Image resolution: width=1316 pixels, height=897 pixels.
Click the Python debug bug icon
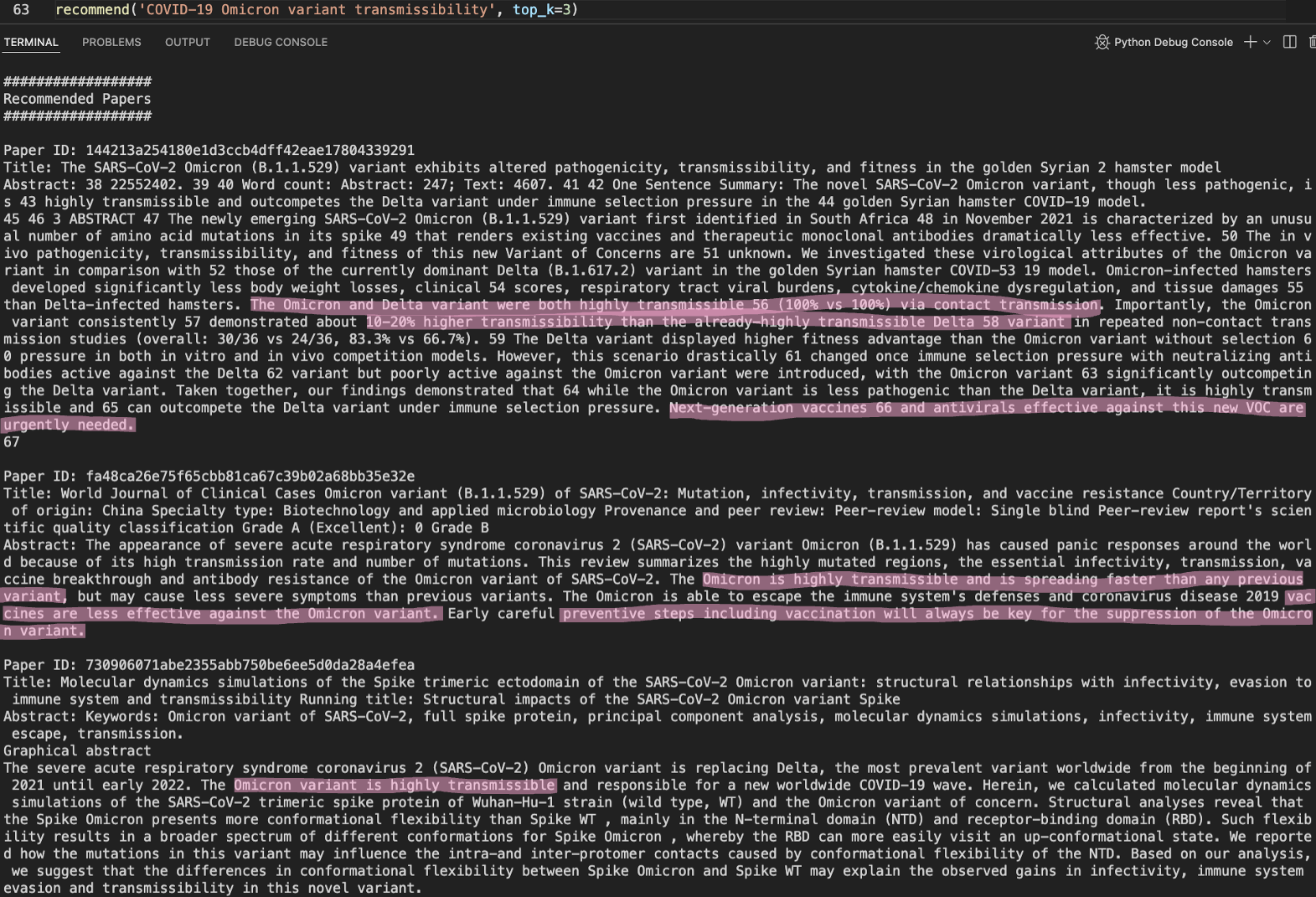coord(1102,42)
